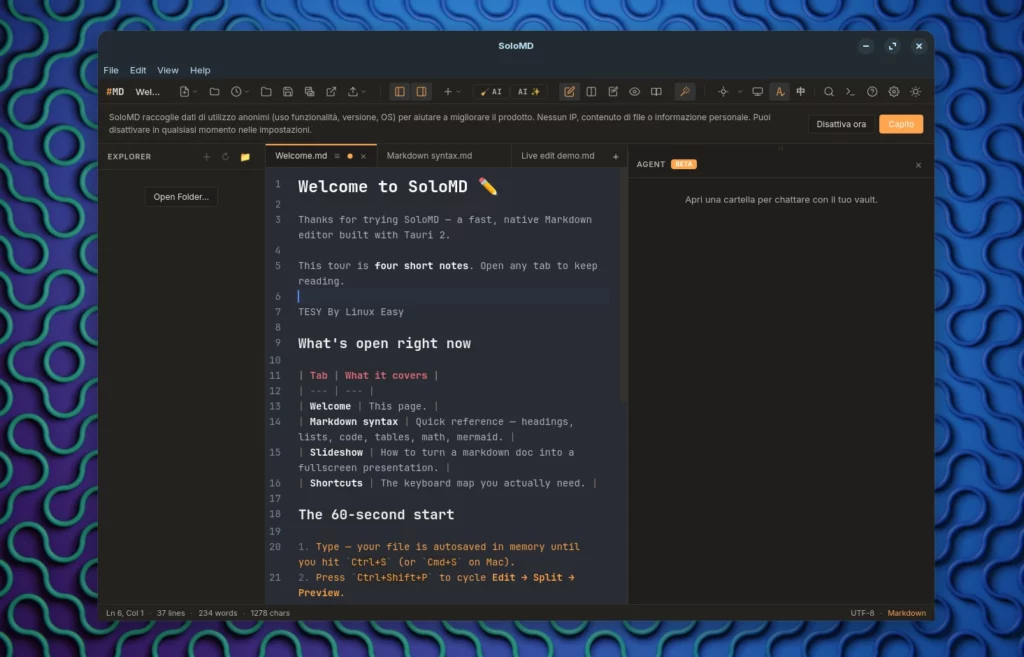Click the help question mark icon
The width and height of the screenshot is (1024, 657).
[x=872, y=92]
